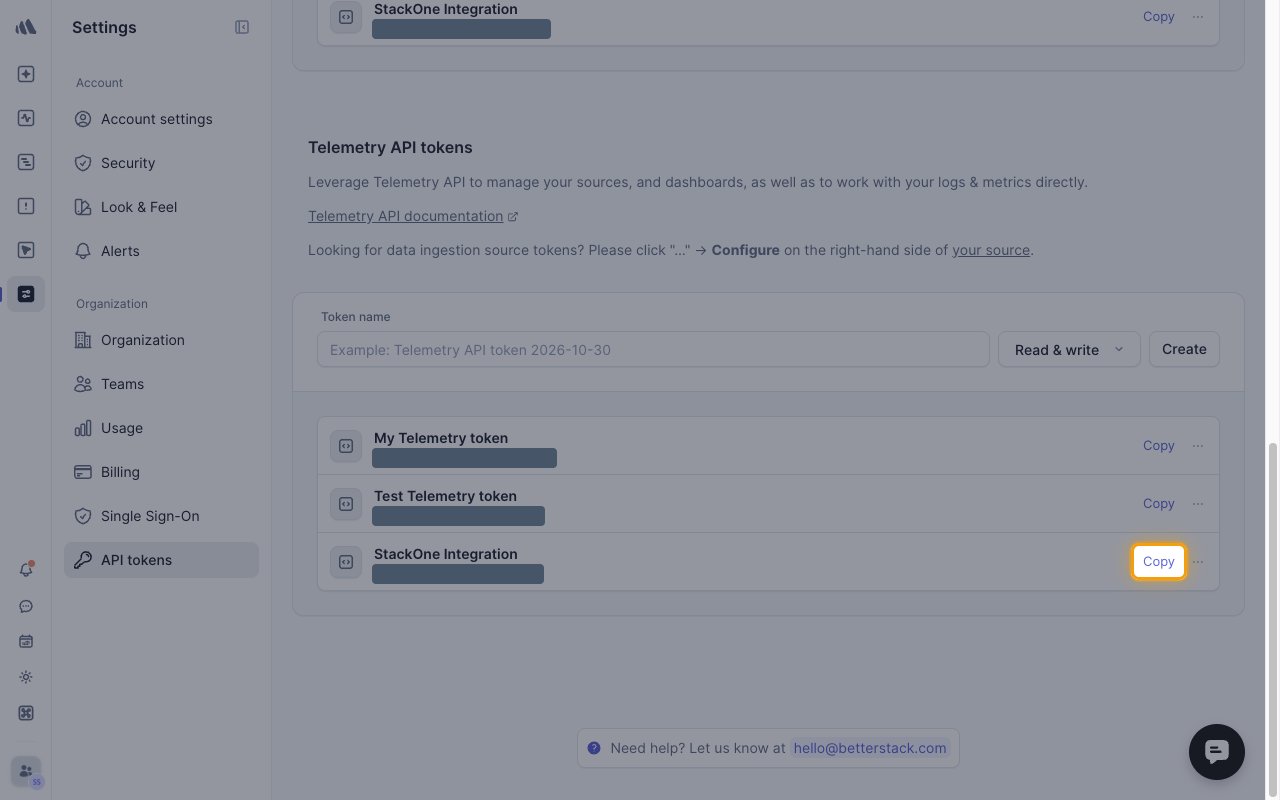Image resolution: width=1280 pixels, height=800 pixels.
Task: Open the Read & write permission dropdown
Action: [x=1069, y=349]
